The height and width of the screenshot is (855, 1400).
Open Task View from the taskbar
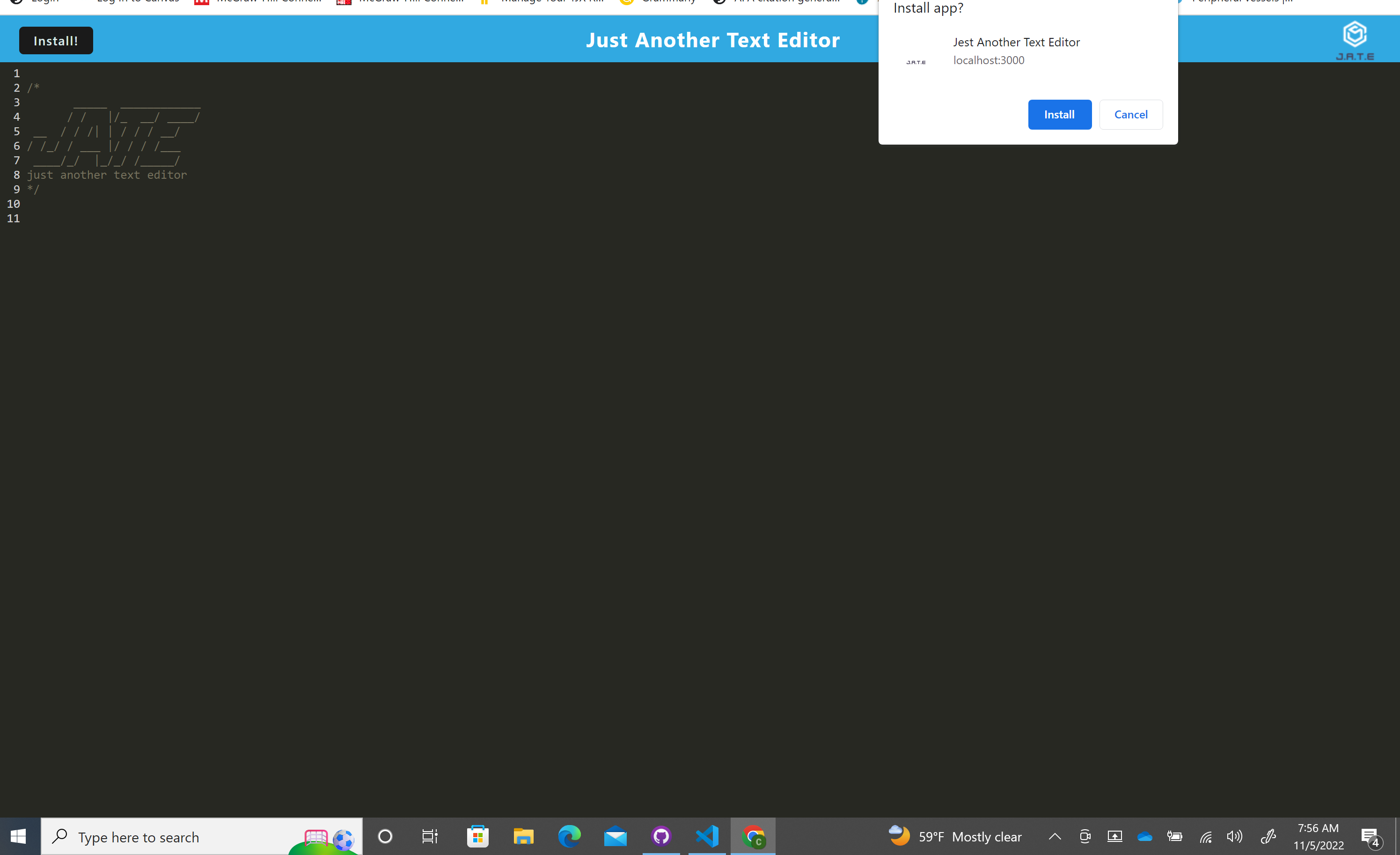click(x=430, y=836)
